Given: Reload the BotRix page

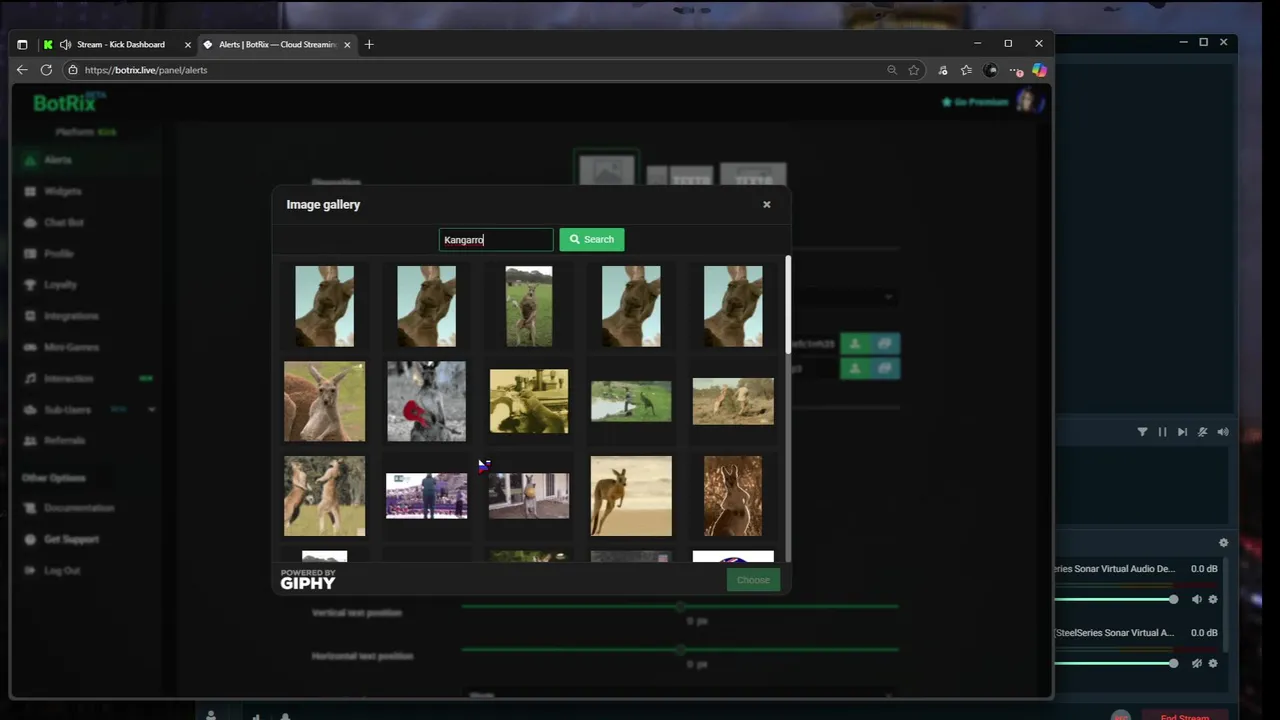Looking at the screenshot, I should 46,70.
